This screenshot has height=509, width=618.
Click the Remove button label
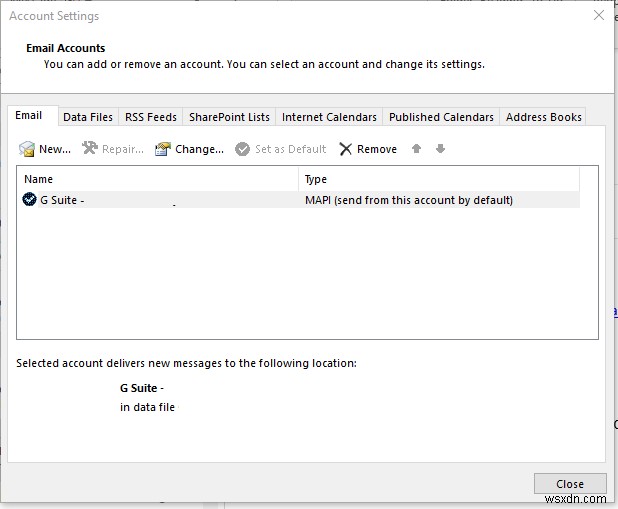pos(377,149)
